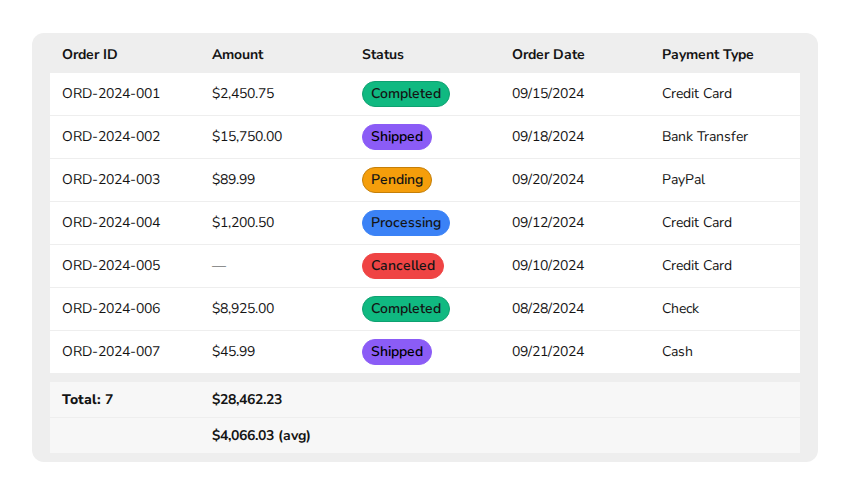Click the Payment Type column header
The width and height of the screenshot is (850, 494).
pos(708,54)
